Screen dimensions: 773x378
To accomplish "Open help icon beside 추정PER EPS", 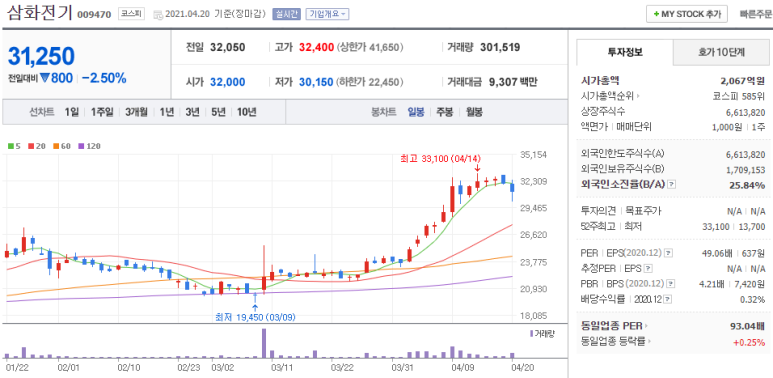I will coord(648,269).
